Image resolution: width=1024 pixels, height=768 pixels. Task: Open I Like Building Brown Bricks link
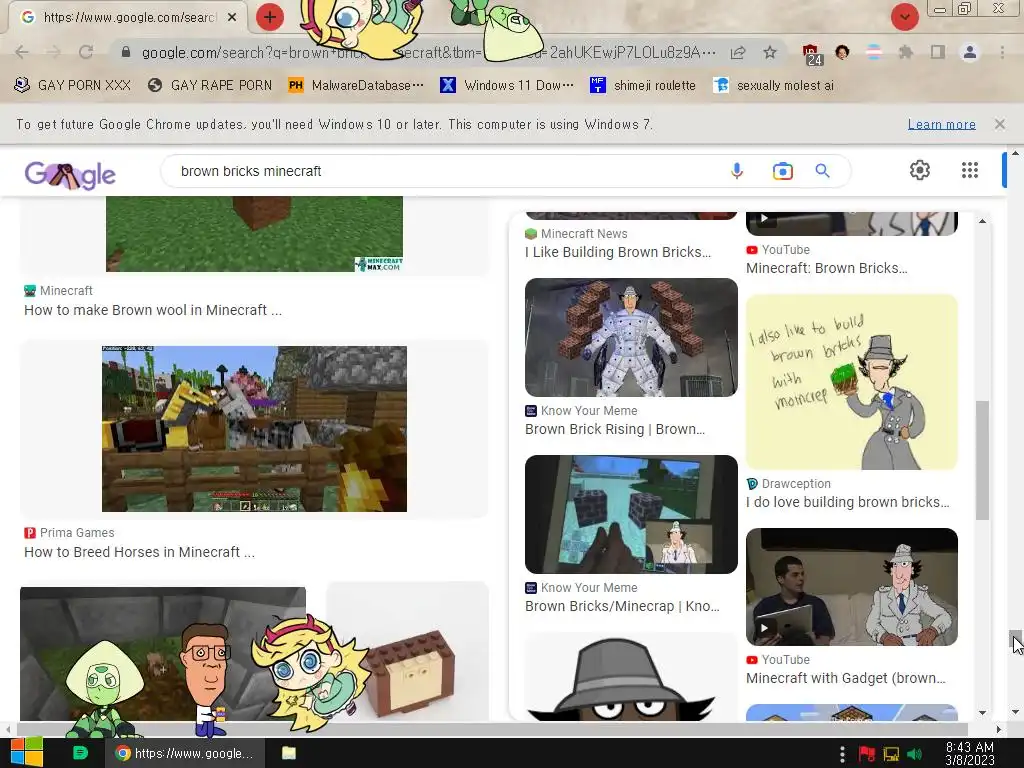[x=618, y=252]
